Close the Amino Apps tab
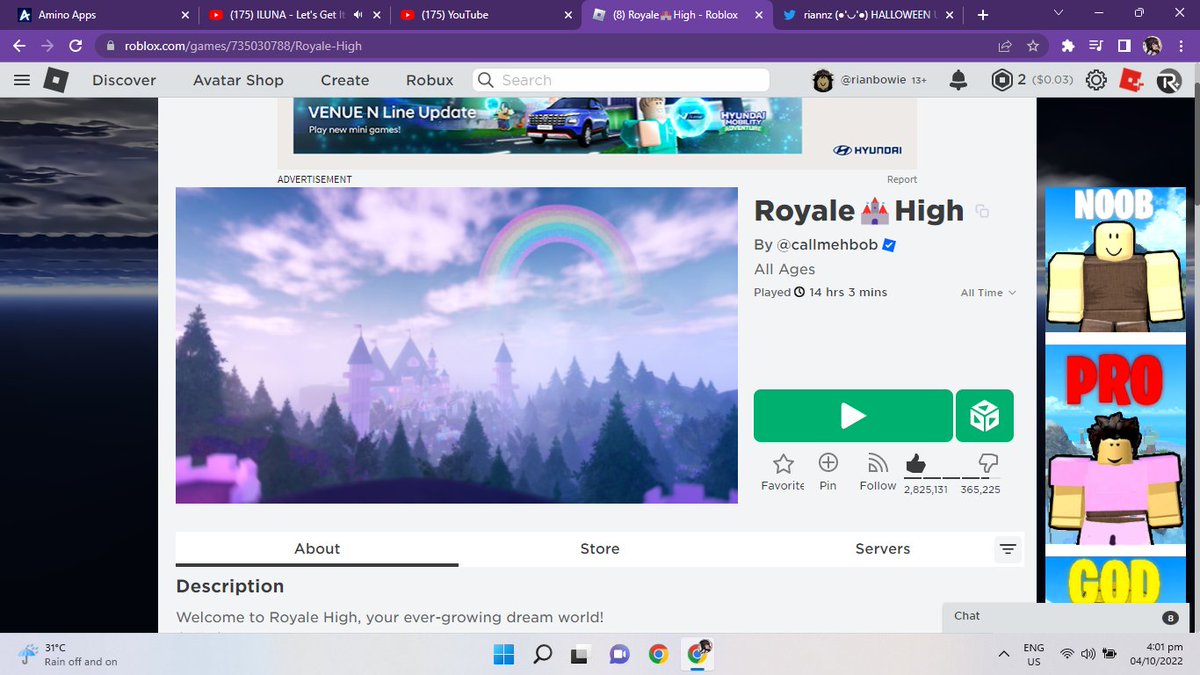 [184, 15]
